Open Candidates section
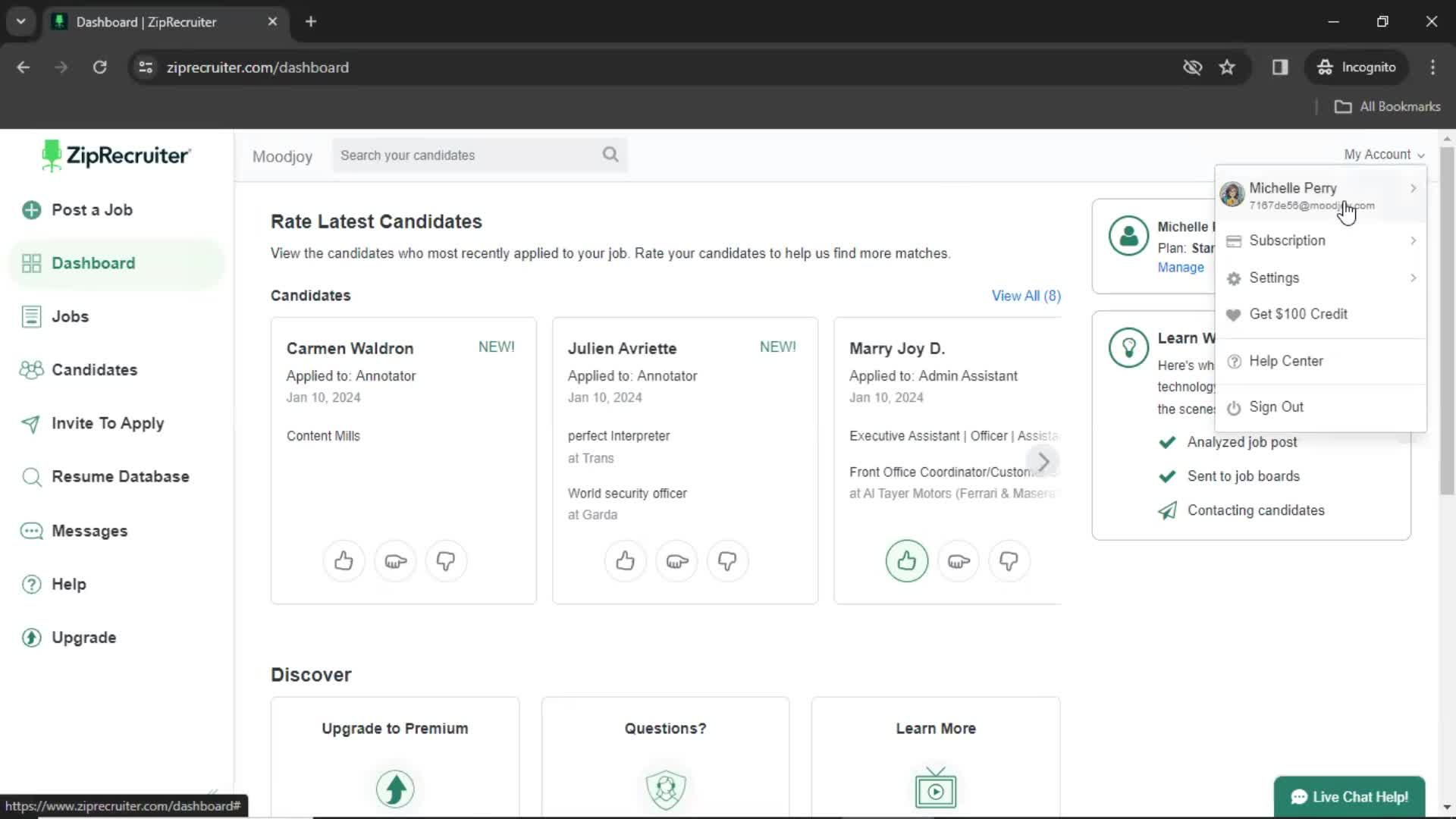Viewport: 1456px width, 819px height. [x=94, y=369]
